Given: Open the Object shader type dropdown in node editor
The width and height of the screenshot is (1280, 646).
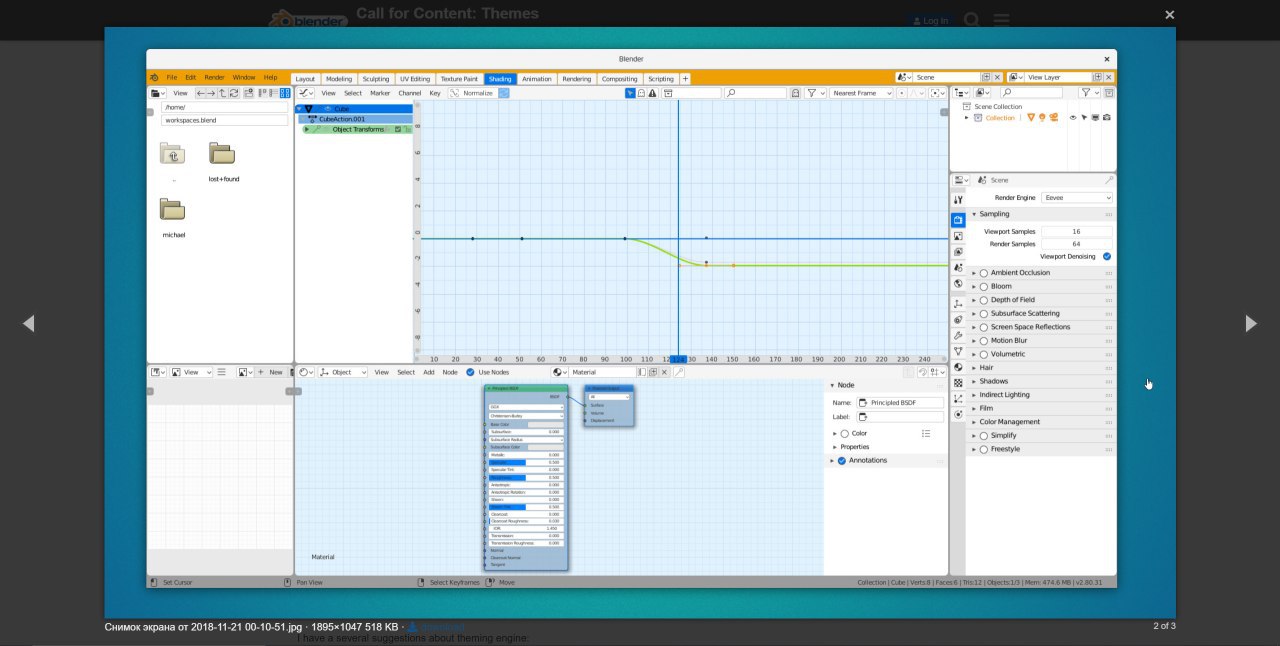Looking at the screenshot, I should click(342, 372).
